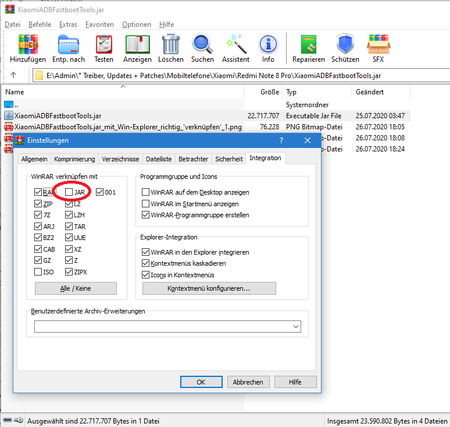This screenshot has width=450, height=427.
Task: Click the archive path address field
Action: click(241, 75)
